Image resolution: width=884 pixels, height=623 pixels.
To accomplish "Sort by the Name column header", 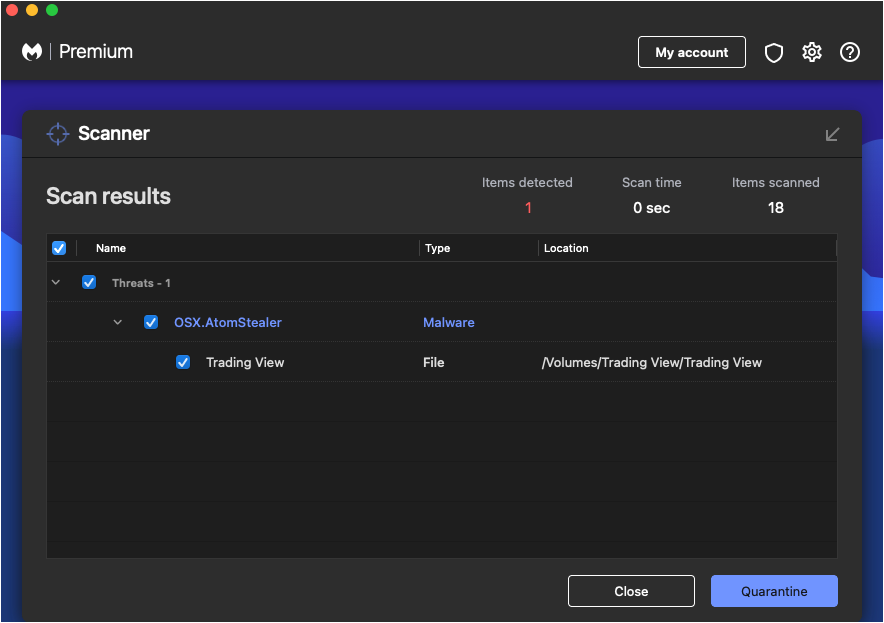I will click(111, 248).
